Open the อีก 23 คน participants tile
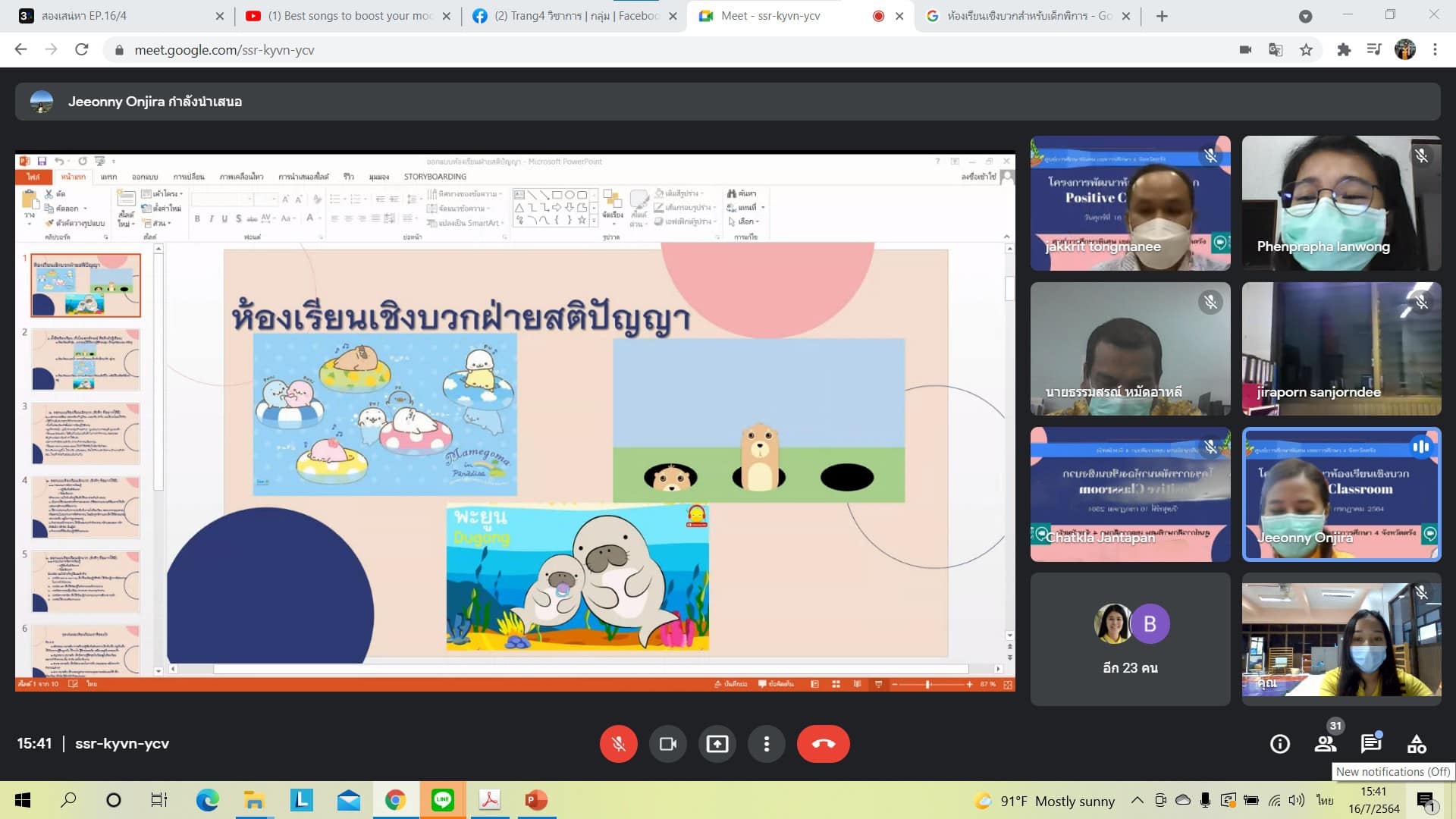The width and height of the screenshot is (1456, 819). (x=1130, y=639)
